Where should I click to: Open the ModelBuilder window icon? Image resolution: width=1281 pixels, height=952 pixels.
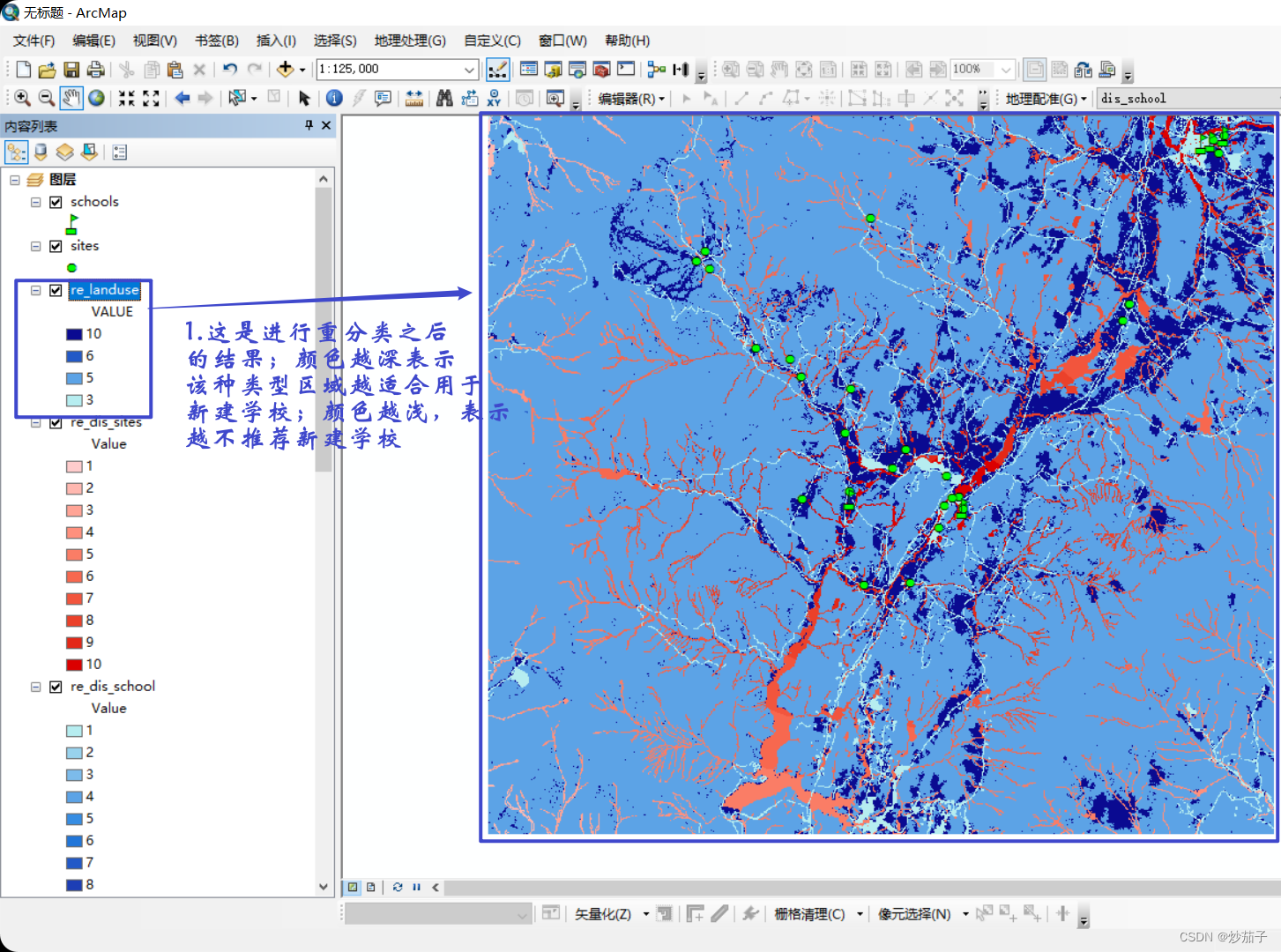[657, 70]
